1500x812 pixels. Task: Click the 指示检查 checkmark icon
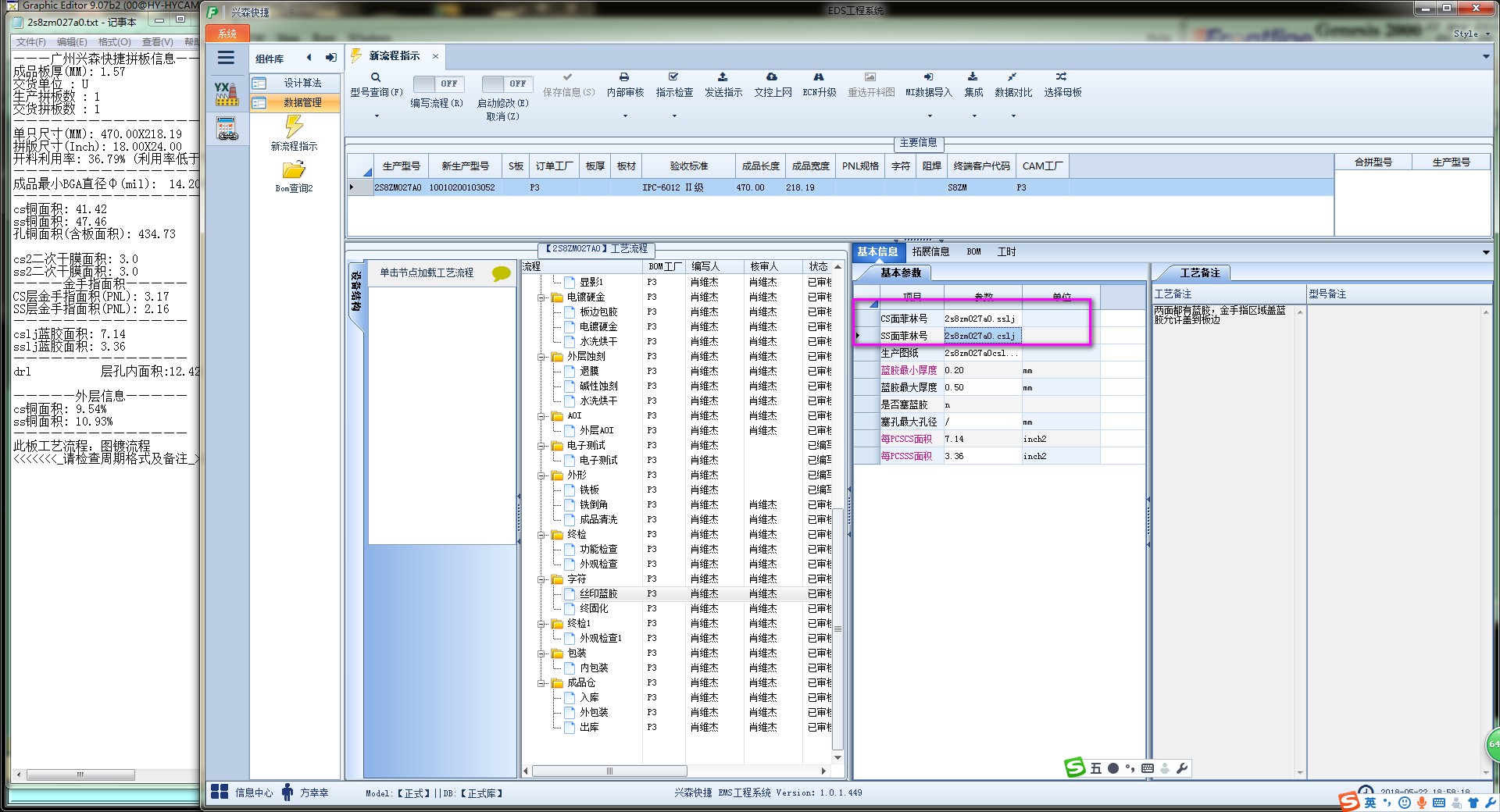coord(673,77)
